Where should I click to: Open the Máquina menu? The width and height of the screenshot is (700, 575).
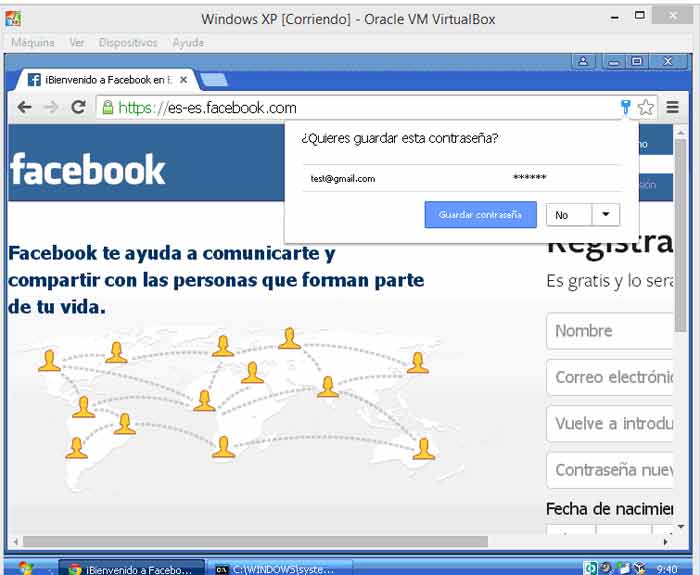point(32,43)
